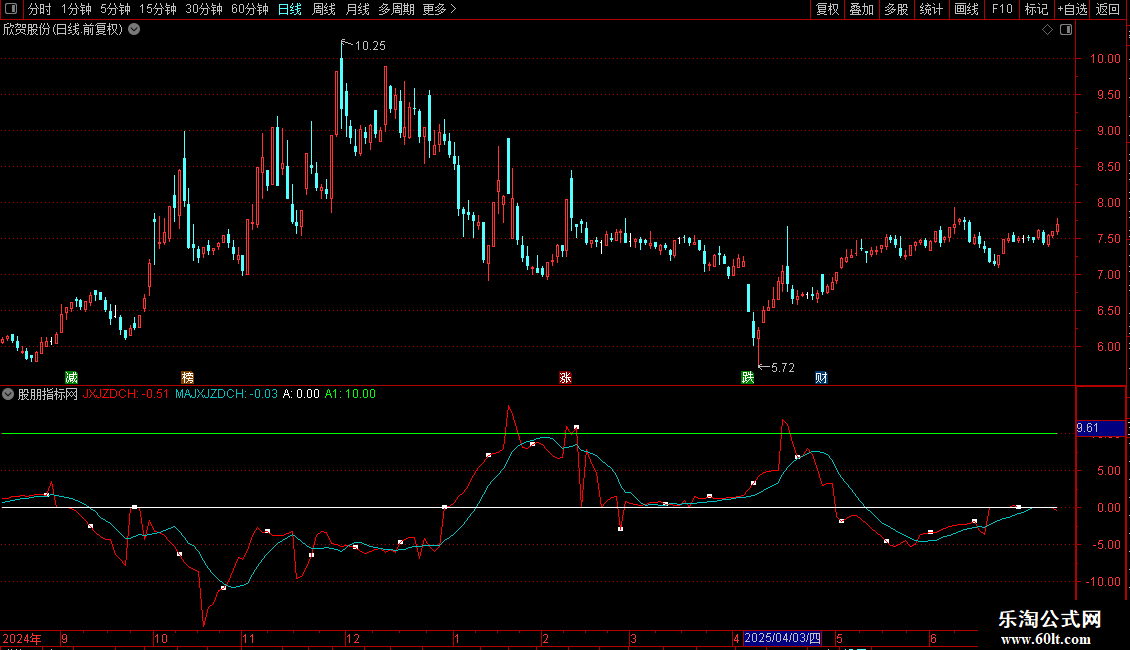The width and height of the screenshot is (1130, 650).
Task: Switch to 分时 intraday view
Action: pos(40,9)
